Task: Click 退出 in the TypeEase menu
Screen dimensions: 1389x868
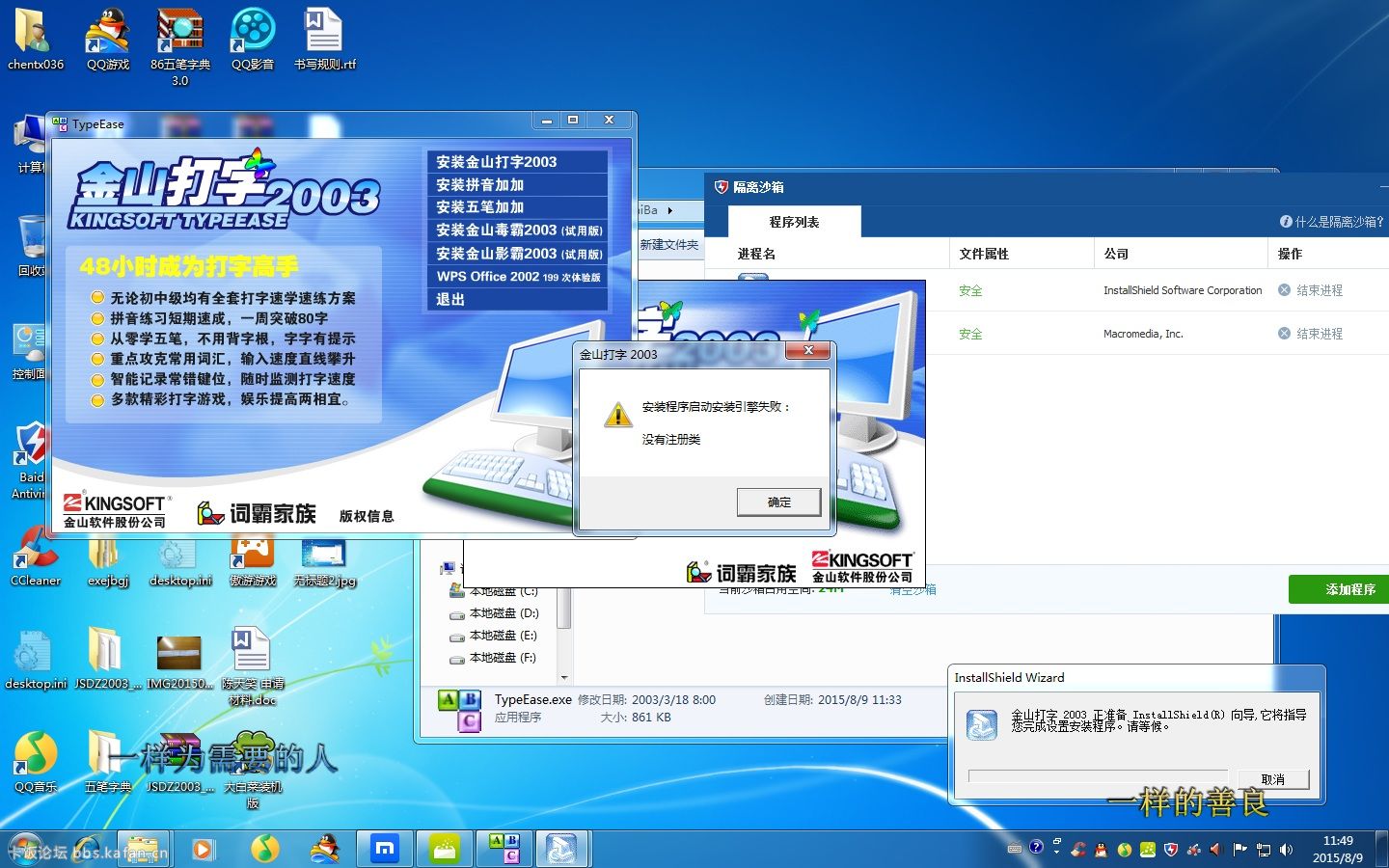Action: click(x=517, y=299)
